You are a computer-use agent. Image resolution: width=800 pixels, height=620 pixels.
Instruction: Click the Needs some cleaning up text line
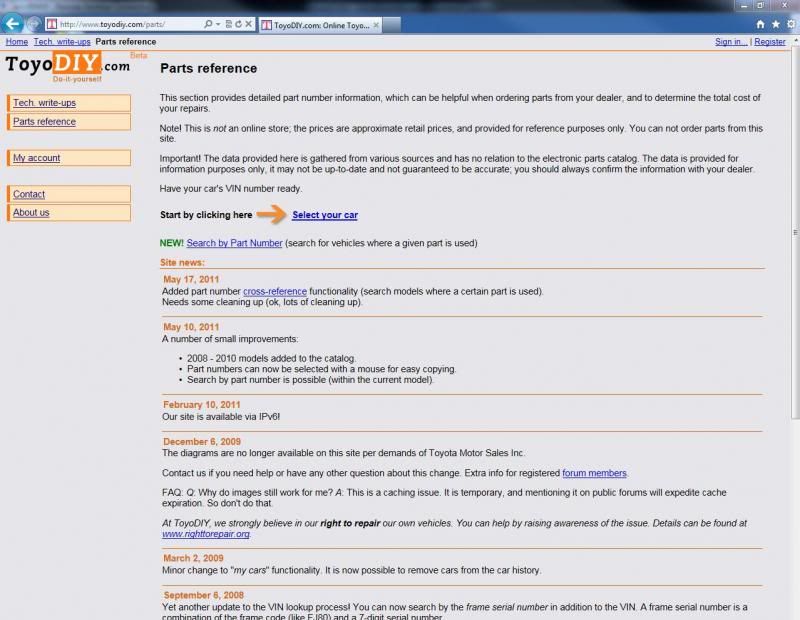(x=262, y=302)
